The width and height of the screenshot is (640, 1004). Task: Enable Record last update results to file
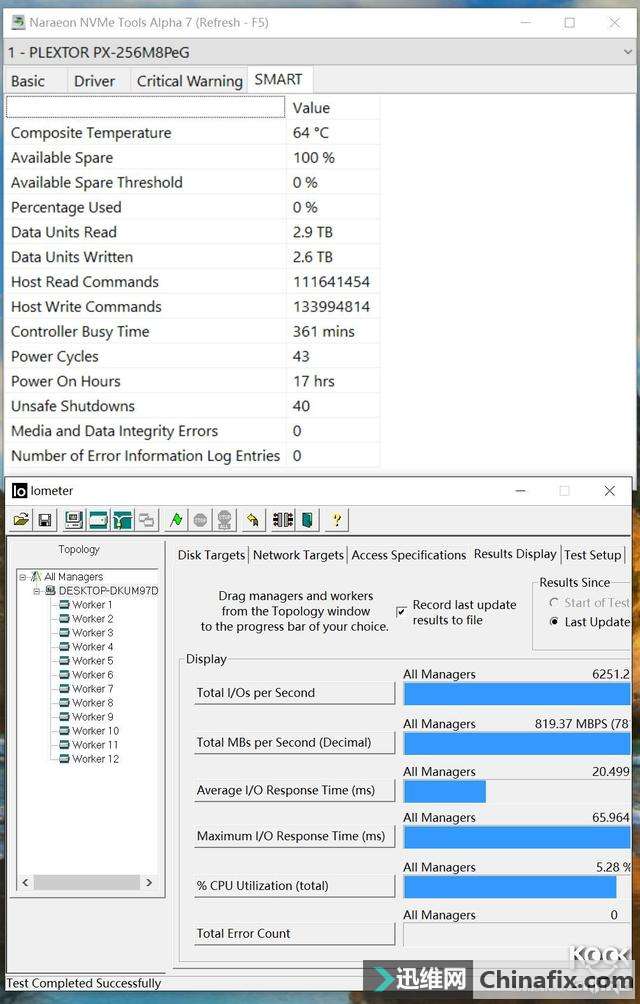click(401, 612)
